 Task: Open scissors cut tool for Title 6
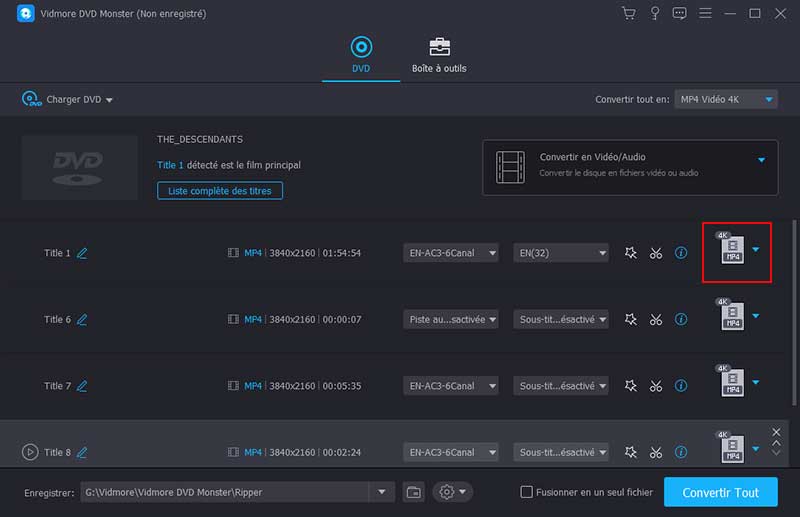tap(656, 319)
